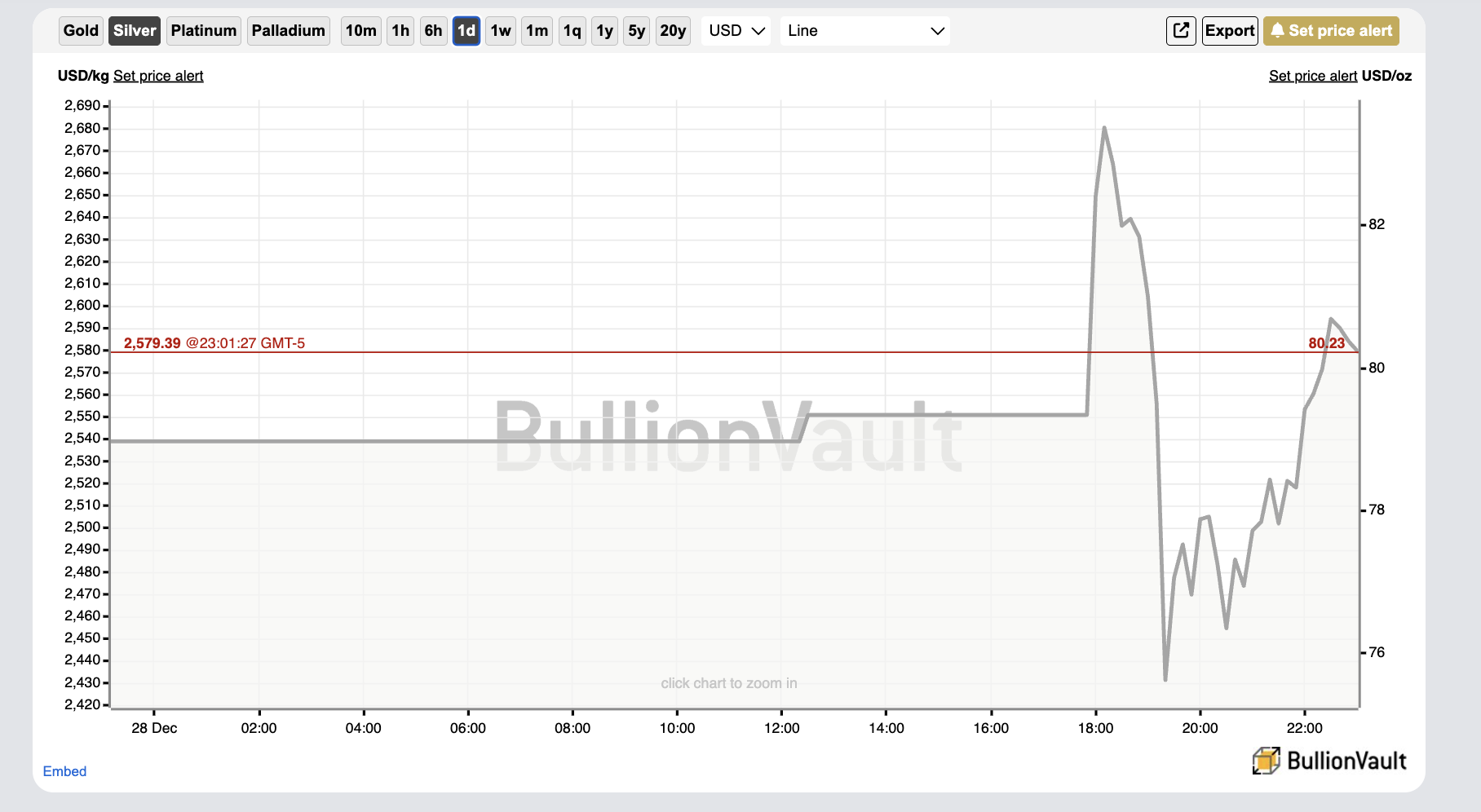Click the 80.23 USD/oz price label
This screenshot has height=812, width=1481.
click(1327, 343)
